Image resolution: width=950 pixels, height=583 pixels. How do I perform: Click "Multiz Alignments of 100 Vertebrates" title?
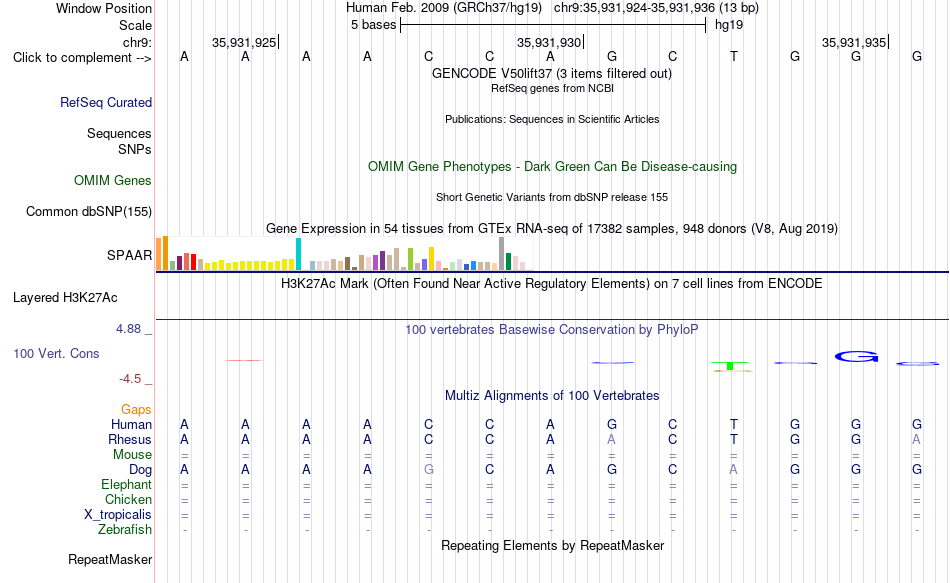(x=552, y=396)
